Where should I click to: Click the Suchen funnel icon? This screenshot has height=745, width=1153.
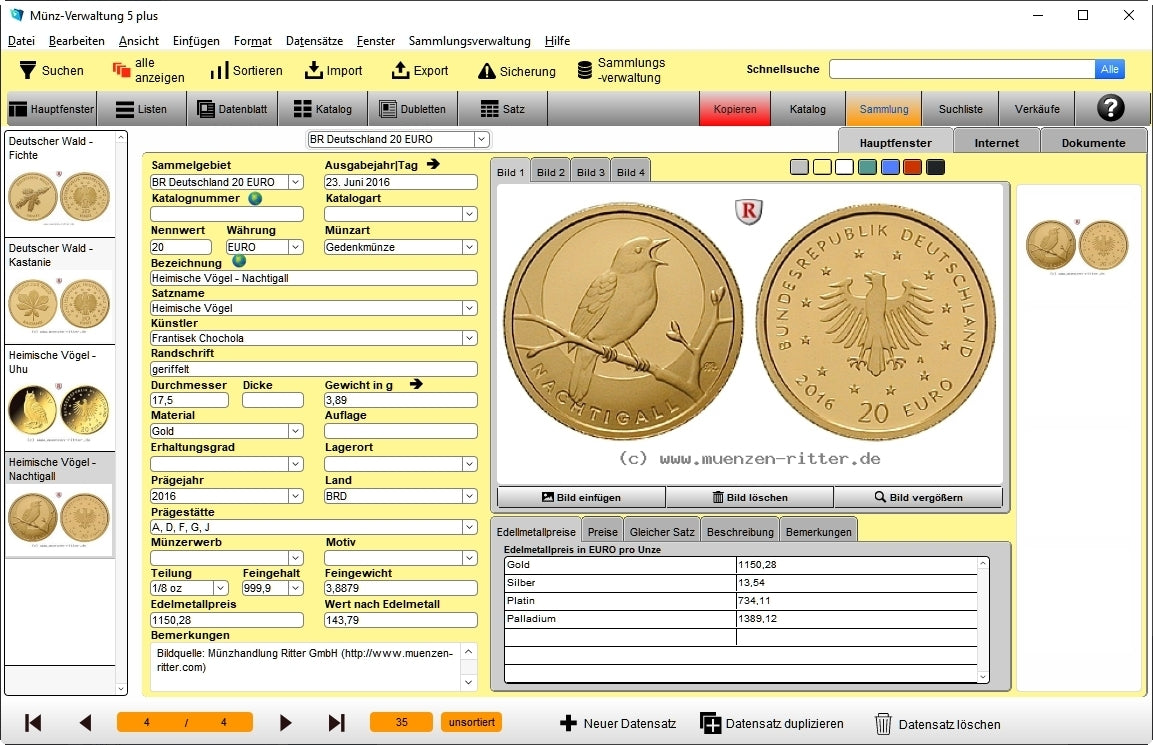[x=28, y=71]
